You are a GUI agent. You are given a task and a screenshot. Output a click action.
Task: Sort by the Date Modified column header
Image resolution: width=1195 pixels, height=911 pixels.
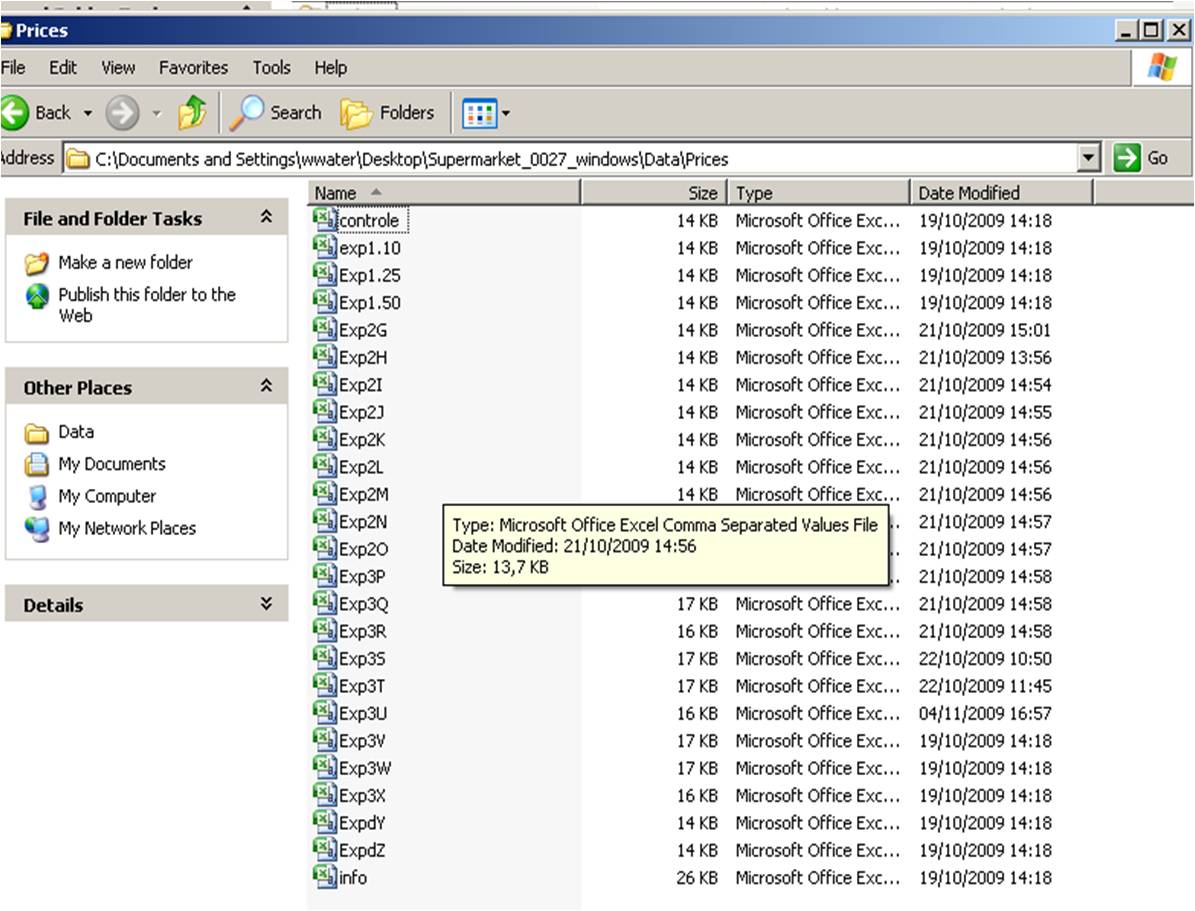tap(1001, 193)
